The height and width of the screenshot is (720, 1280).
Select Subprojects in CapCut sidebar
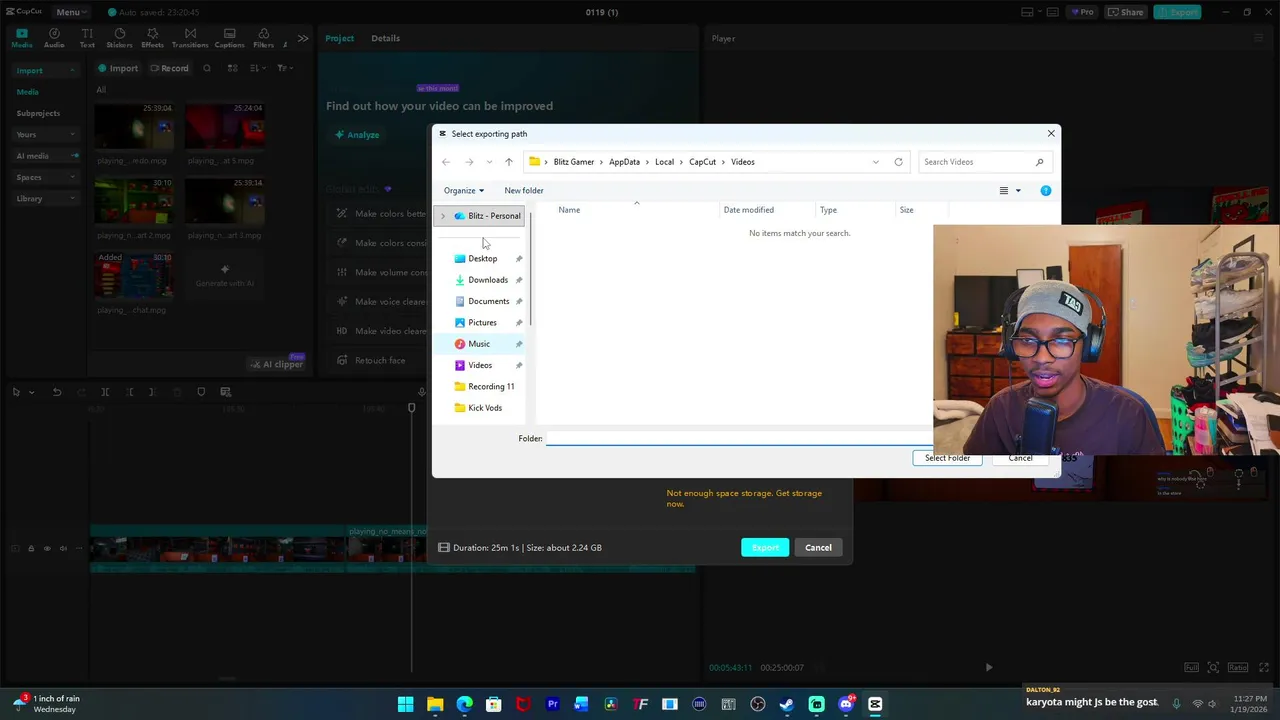click(38, 113)
